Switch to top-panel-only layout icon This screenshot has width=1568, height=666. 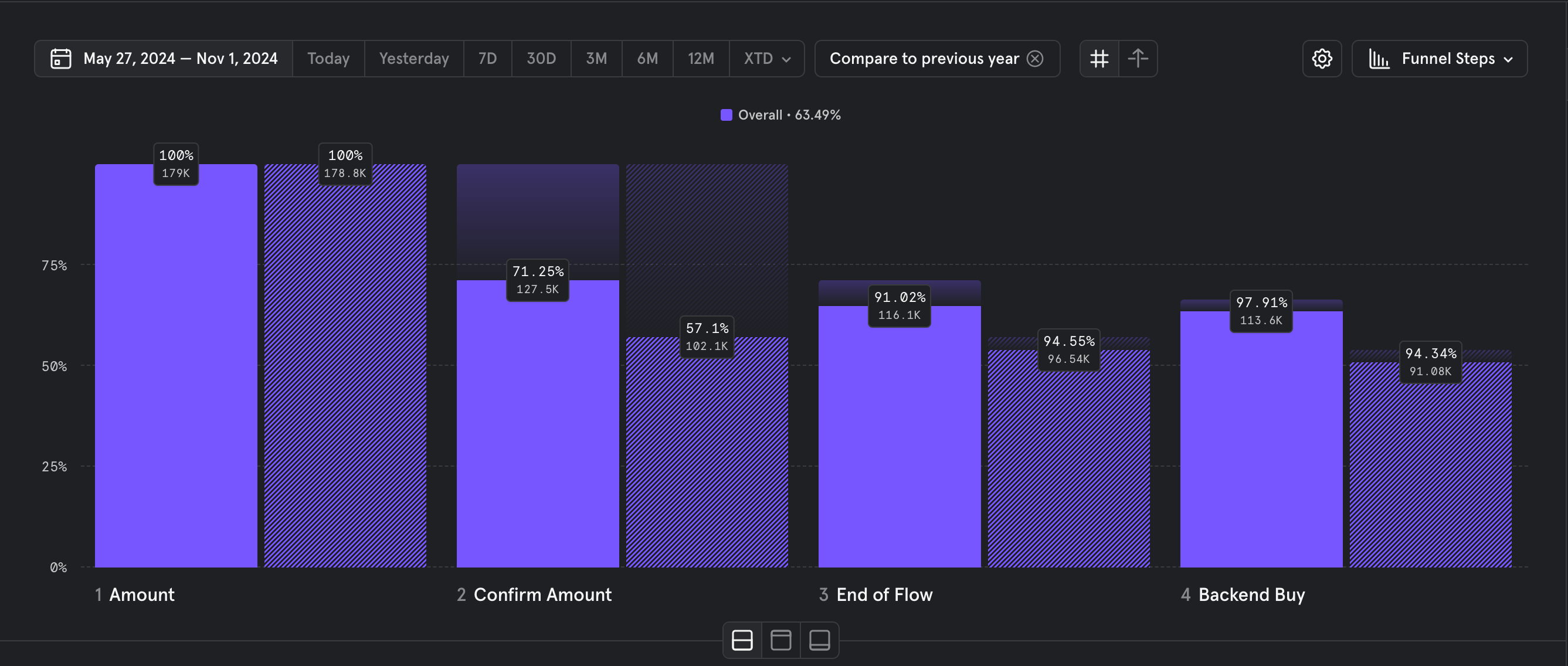[x=780, y=640]
